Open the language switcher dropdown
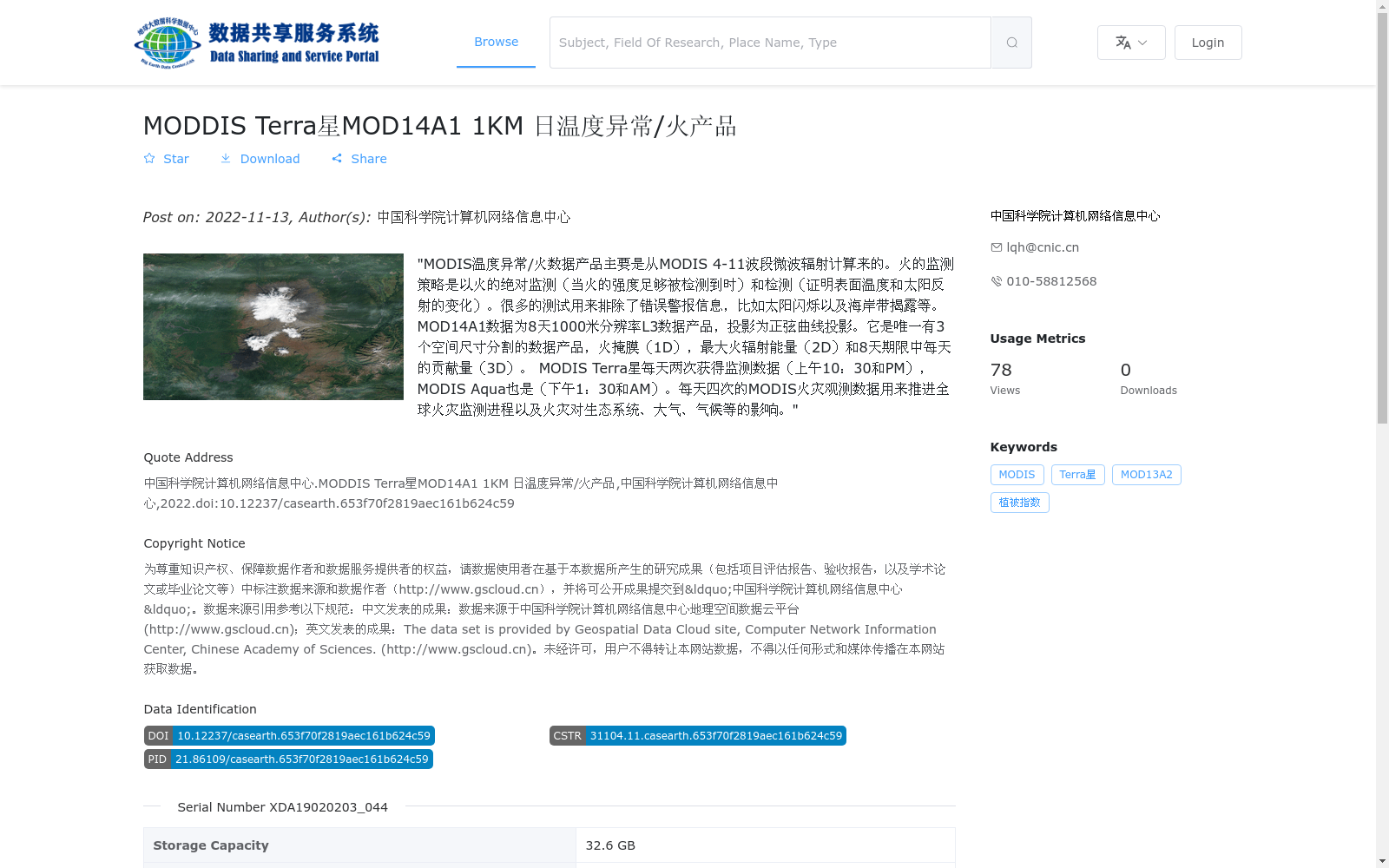1389x868 pixels. click(1131, 43)
